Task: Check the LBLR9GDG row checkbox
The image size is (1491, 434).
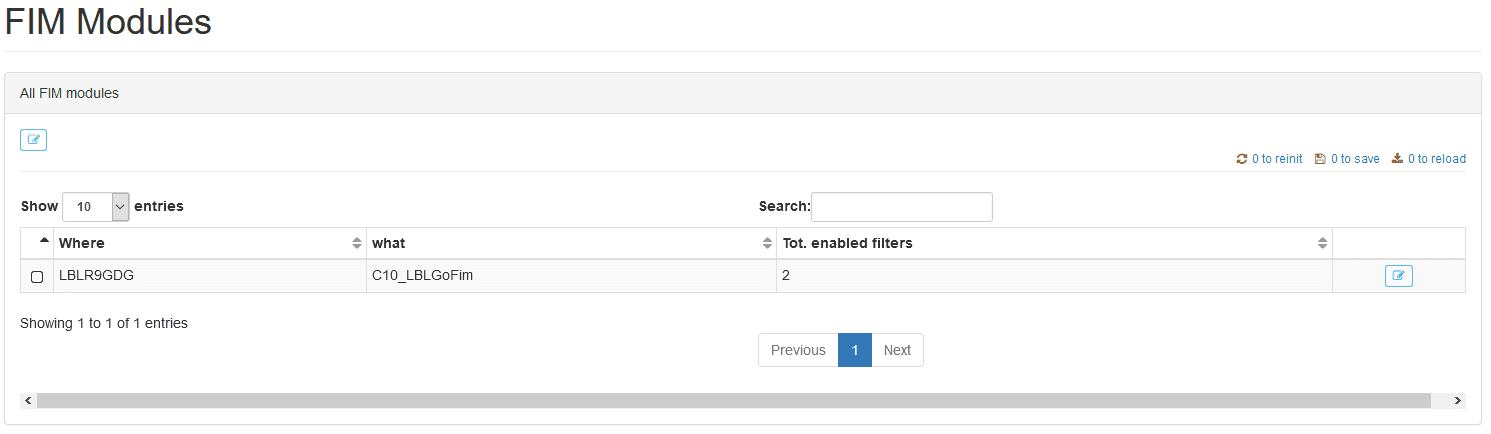Action: (x=37, y=277)
